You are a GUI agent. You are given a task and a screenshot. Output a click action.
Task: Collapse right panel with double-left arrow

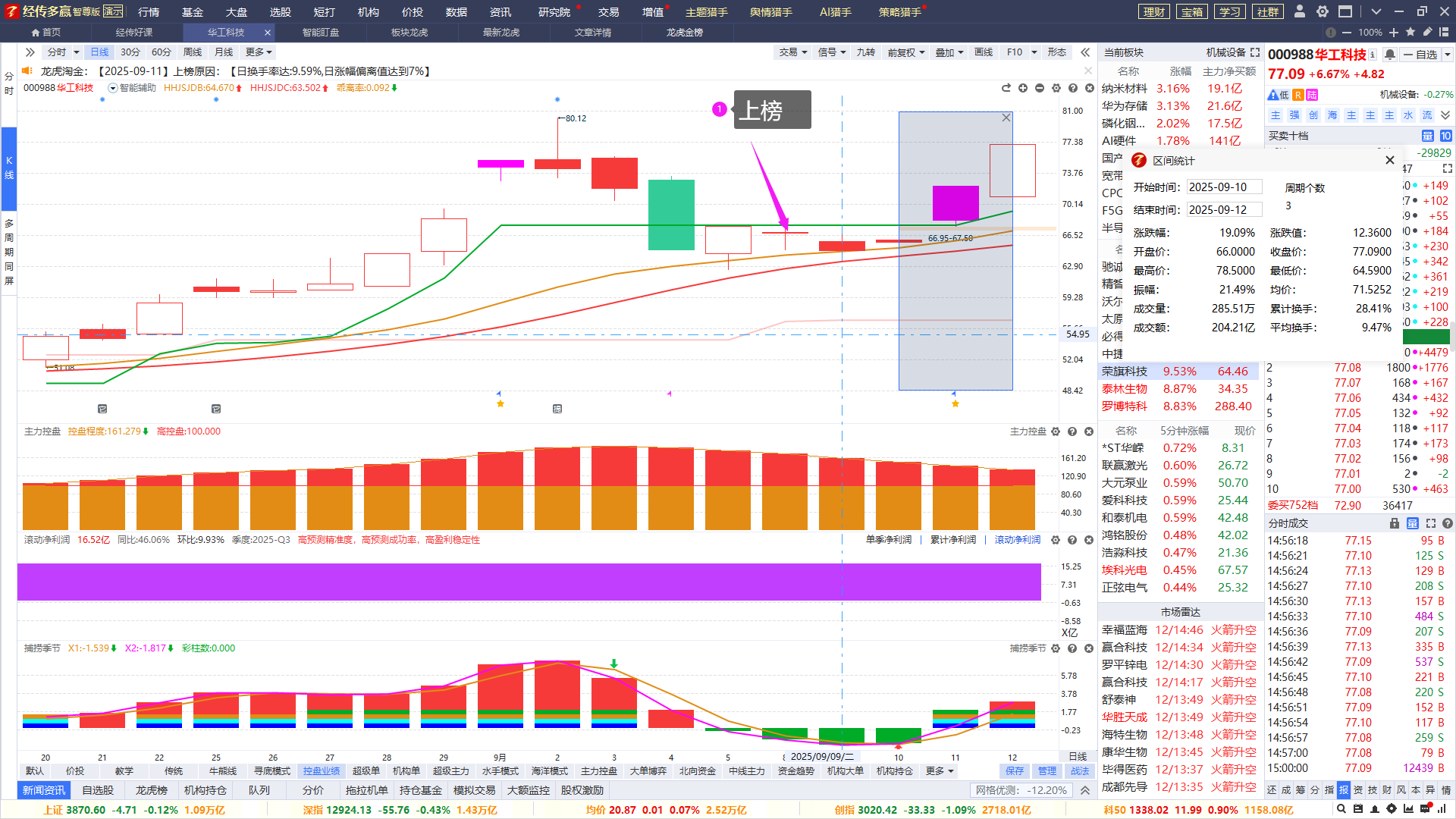click(1085, 52)
